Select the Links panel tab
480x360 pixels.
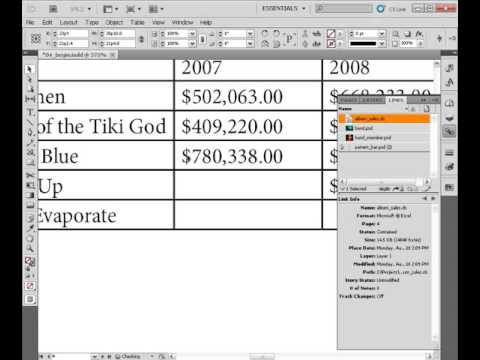pos(396,100)
